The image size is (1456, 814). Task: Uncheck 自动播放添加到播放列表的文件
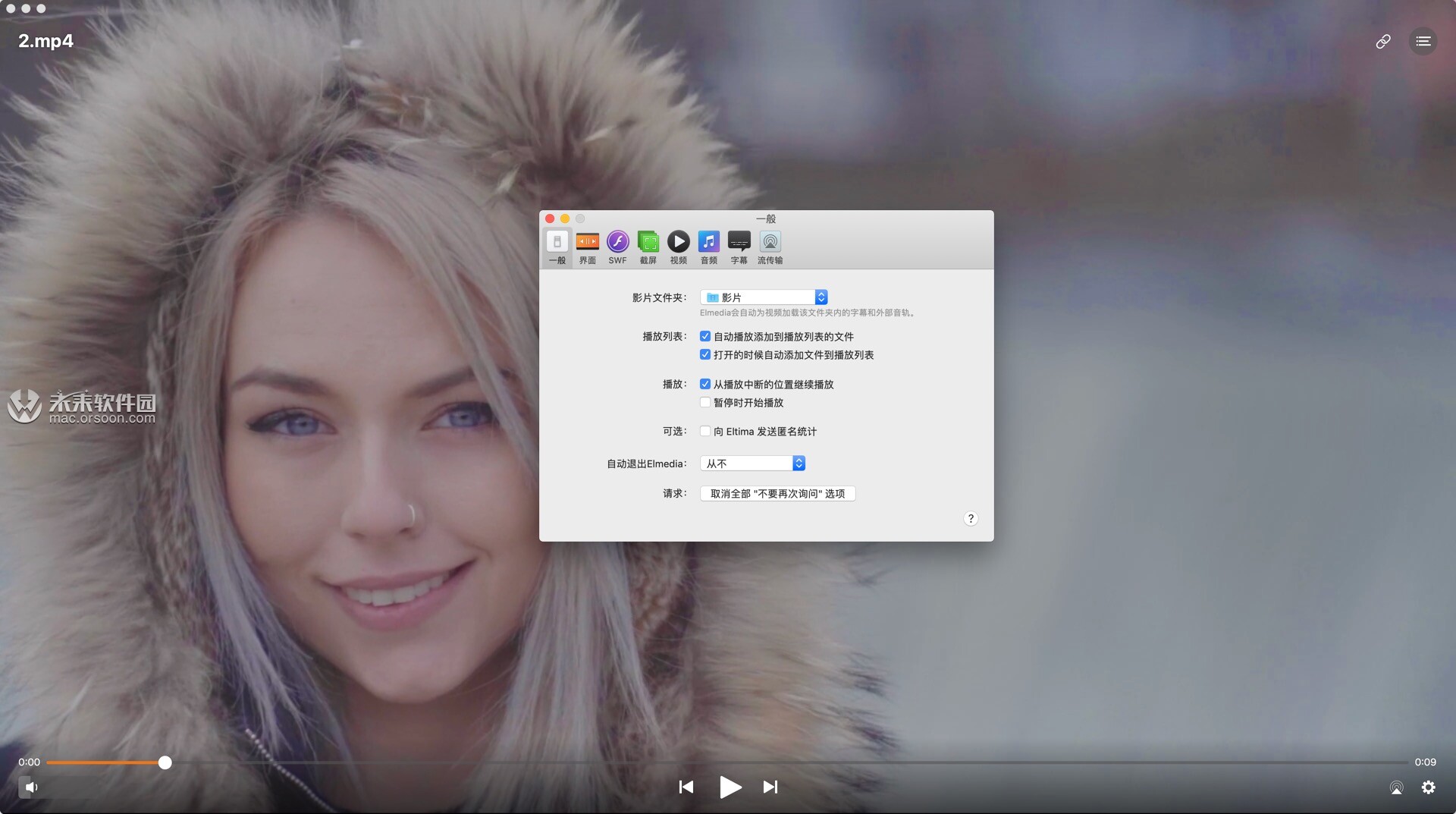705,336
